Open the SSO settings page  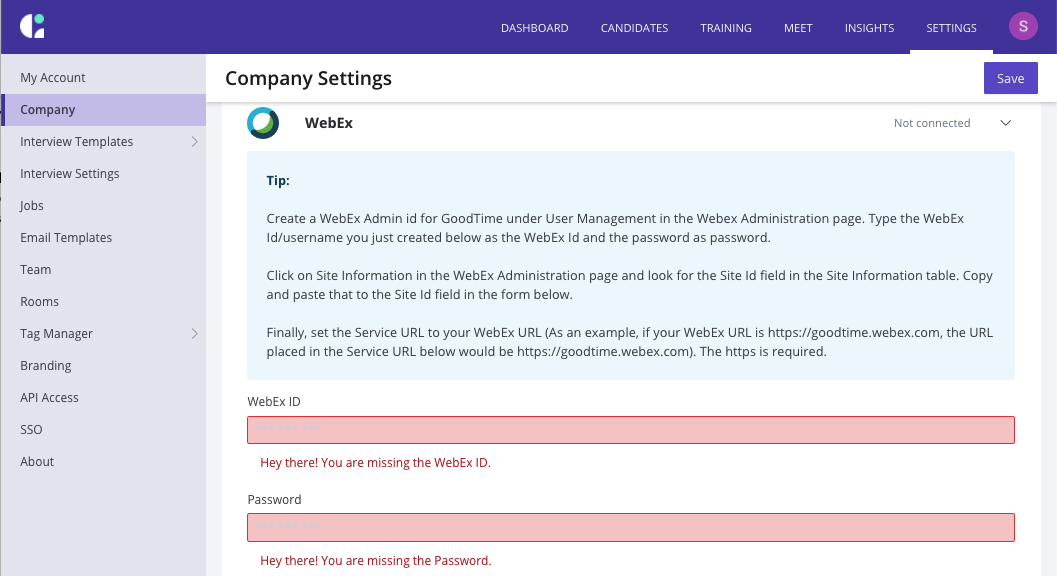coord(31,430)
